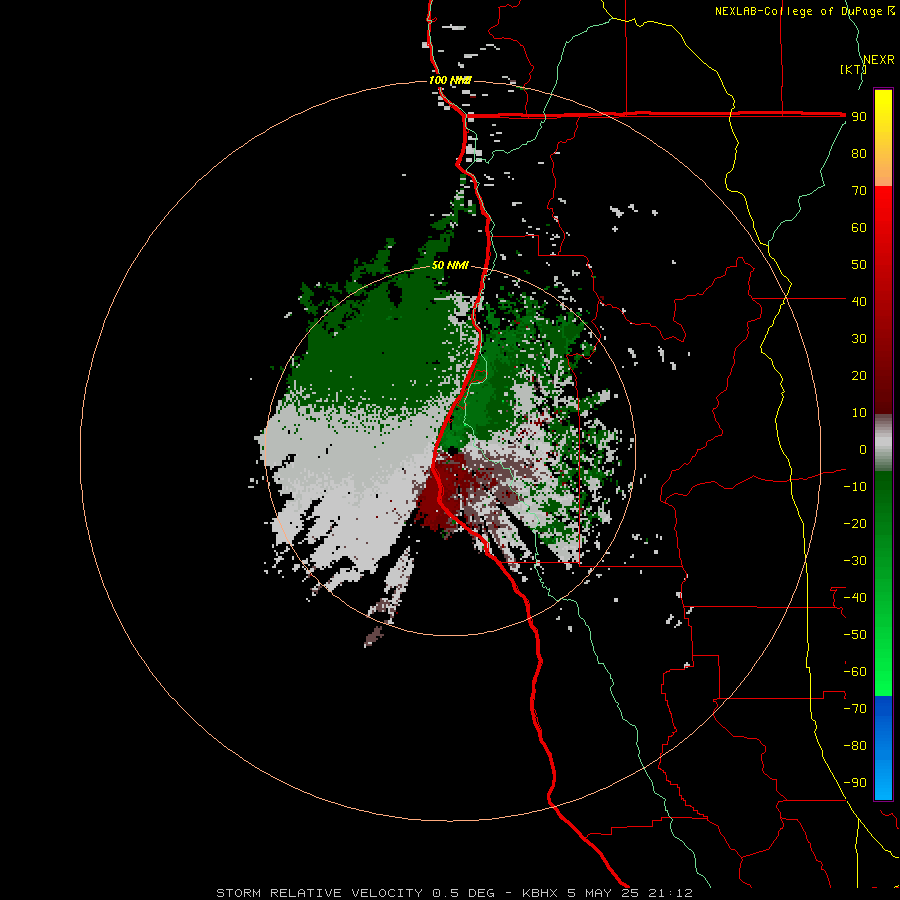Select the storm relative velocity caption at bottom

pyautogui.click(x=454, y=893)
